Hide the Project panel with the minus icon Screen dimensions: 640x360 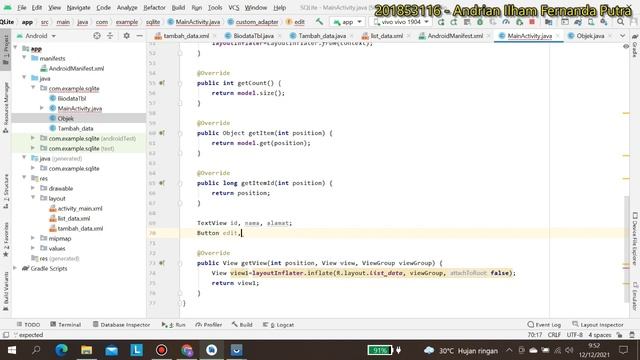click(x=140, y=36)
